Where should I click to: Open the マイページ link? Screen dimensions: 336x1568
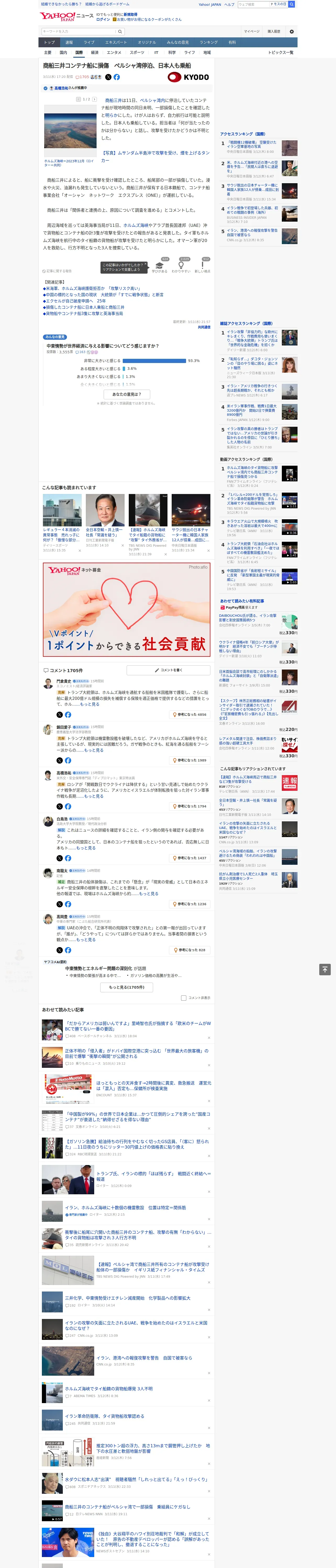(251, 31)
